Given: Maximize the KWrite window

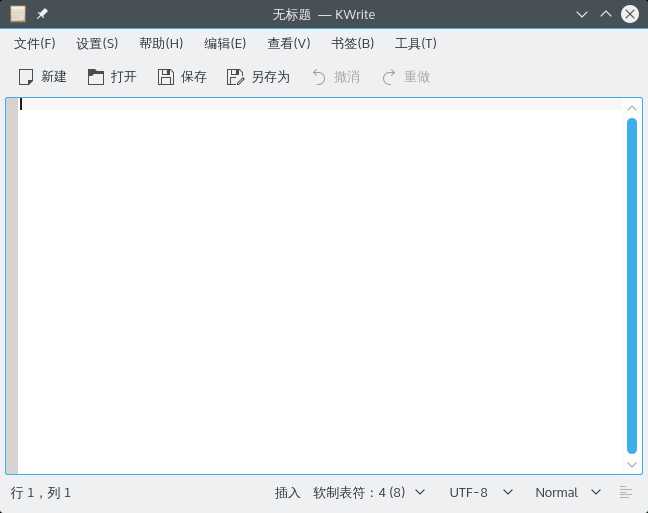Looking at the screenshot, I should tap(606, 14).
